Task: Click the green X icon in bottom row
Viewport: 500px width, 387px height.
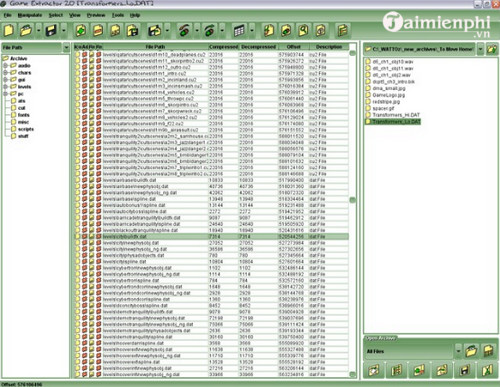Action: (x=487, y=370)
